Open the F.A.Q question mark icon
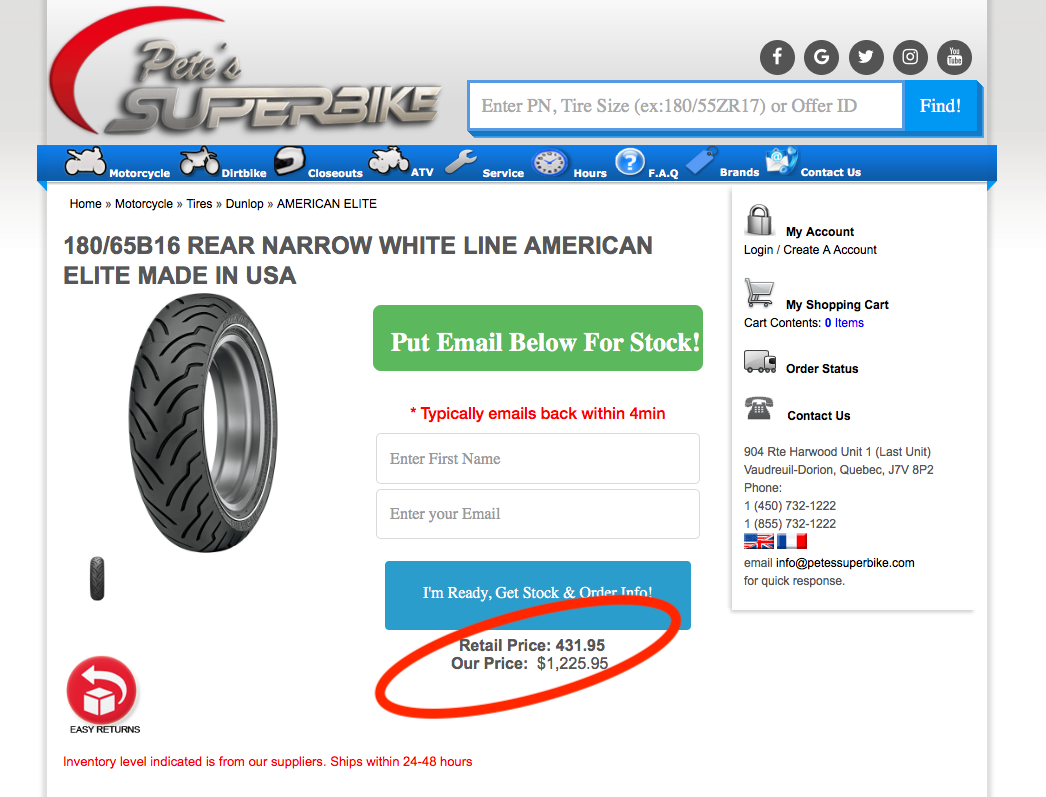1046x797 pixels. [x=630, y=162]
